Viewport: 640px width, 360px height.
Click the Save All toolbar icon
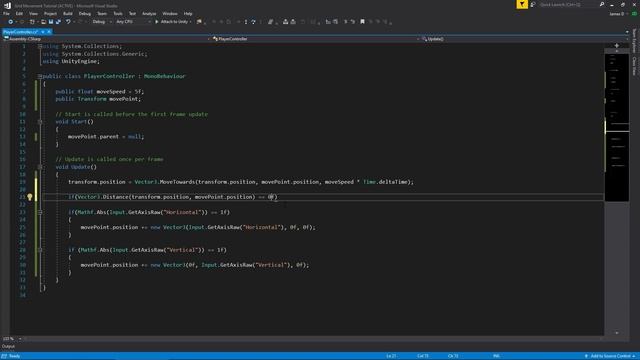[58, 22]
